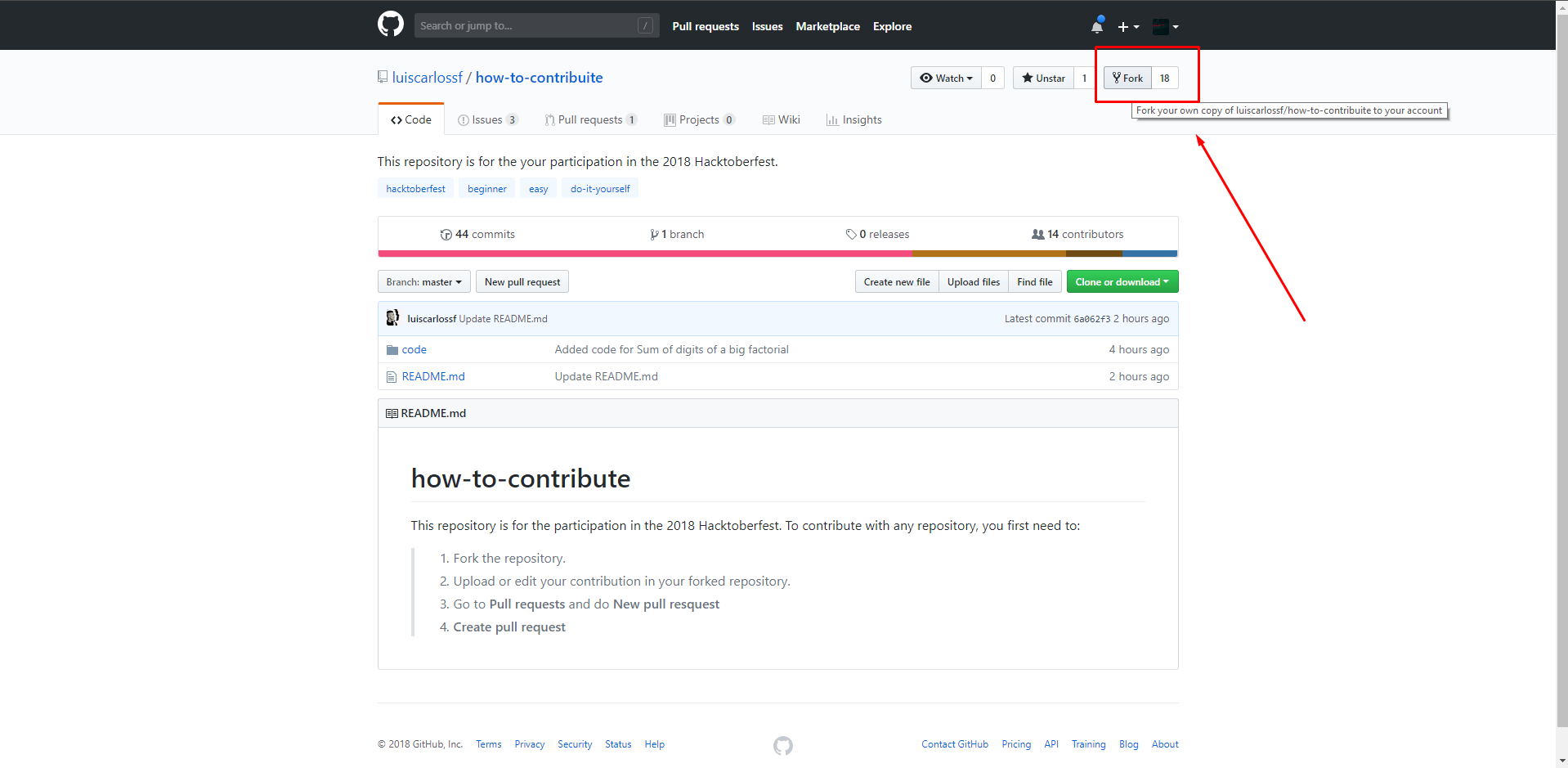Viewport: 1568px width, 768px height.
Task: View the 1 branch list
Action: coord(677,234)
